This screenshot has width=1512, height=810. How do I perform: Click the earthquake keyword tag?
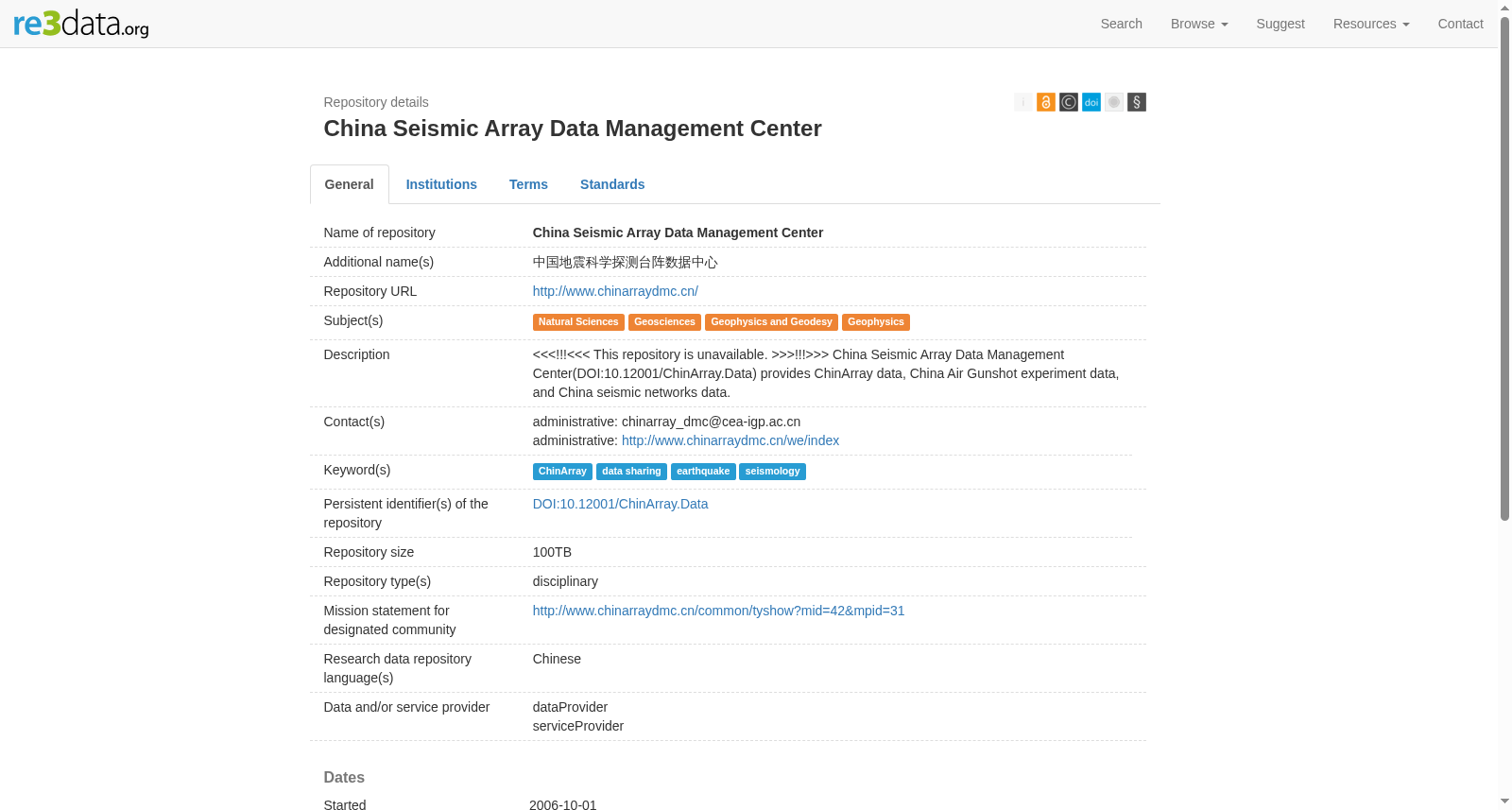click(703, 472)
